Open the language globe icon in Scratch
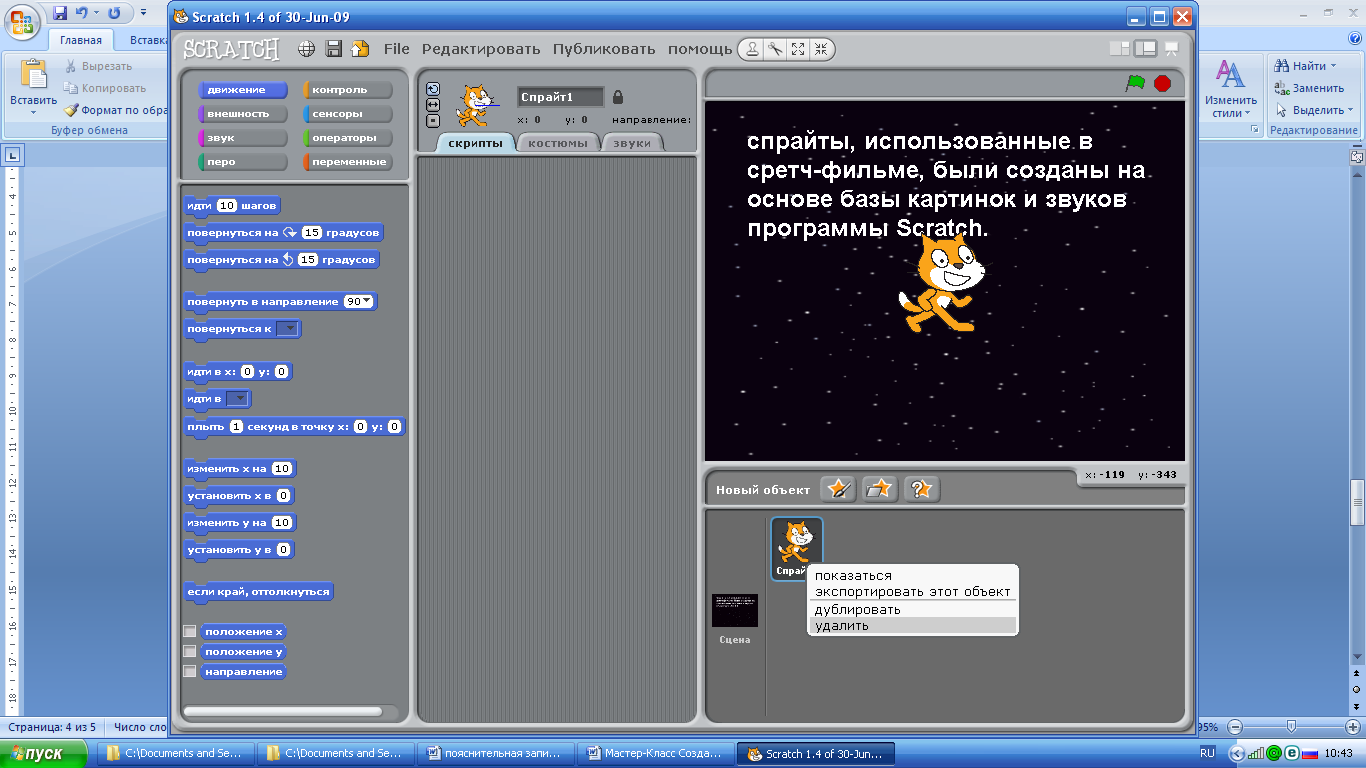The image size is (1366, 768). pos(307,49)
